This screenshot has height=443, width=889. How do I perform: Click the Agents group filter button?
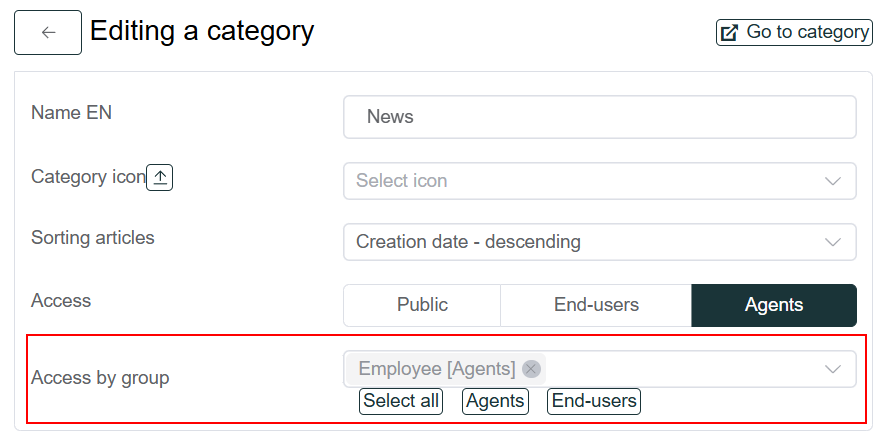click(x=496, y=401)
